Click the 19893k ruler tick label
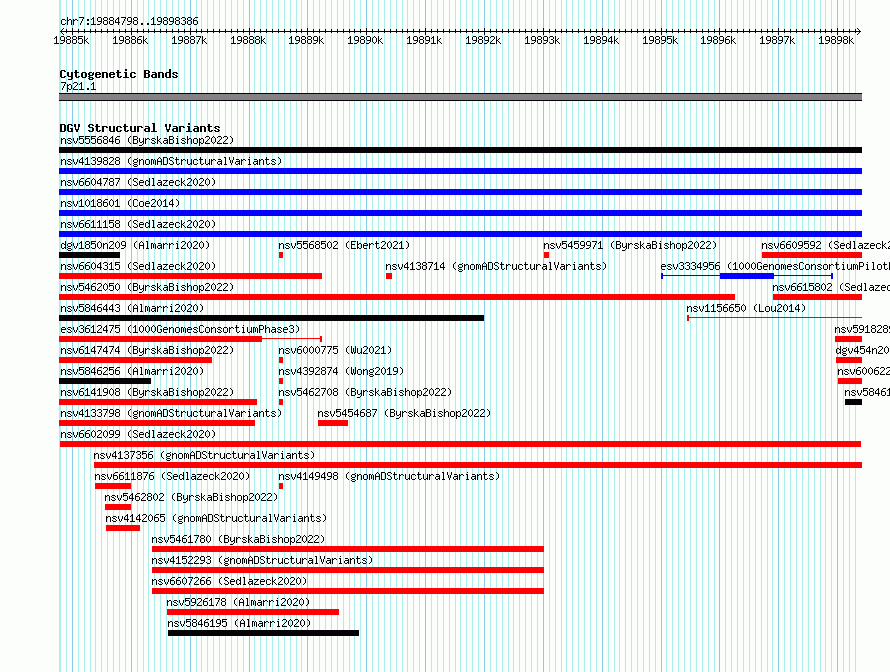This screenshot has width=890, height=672. (541, 40)
